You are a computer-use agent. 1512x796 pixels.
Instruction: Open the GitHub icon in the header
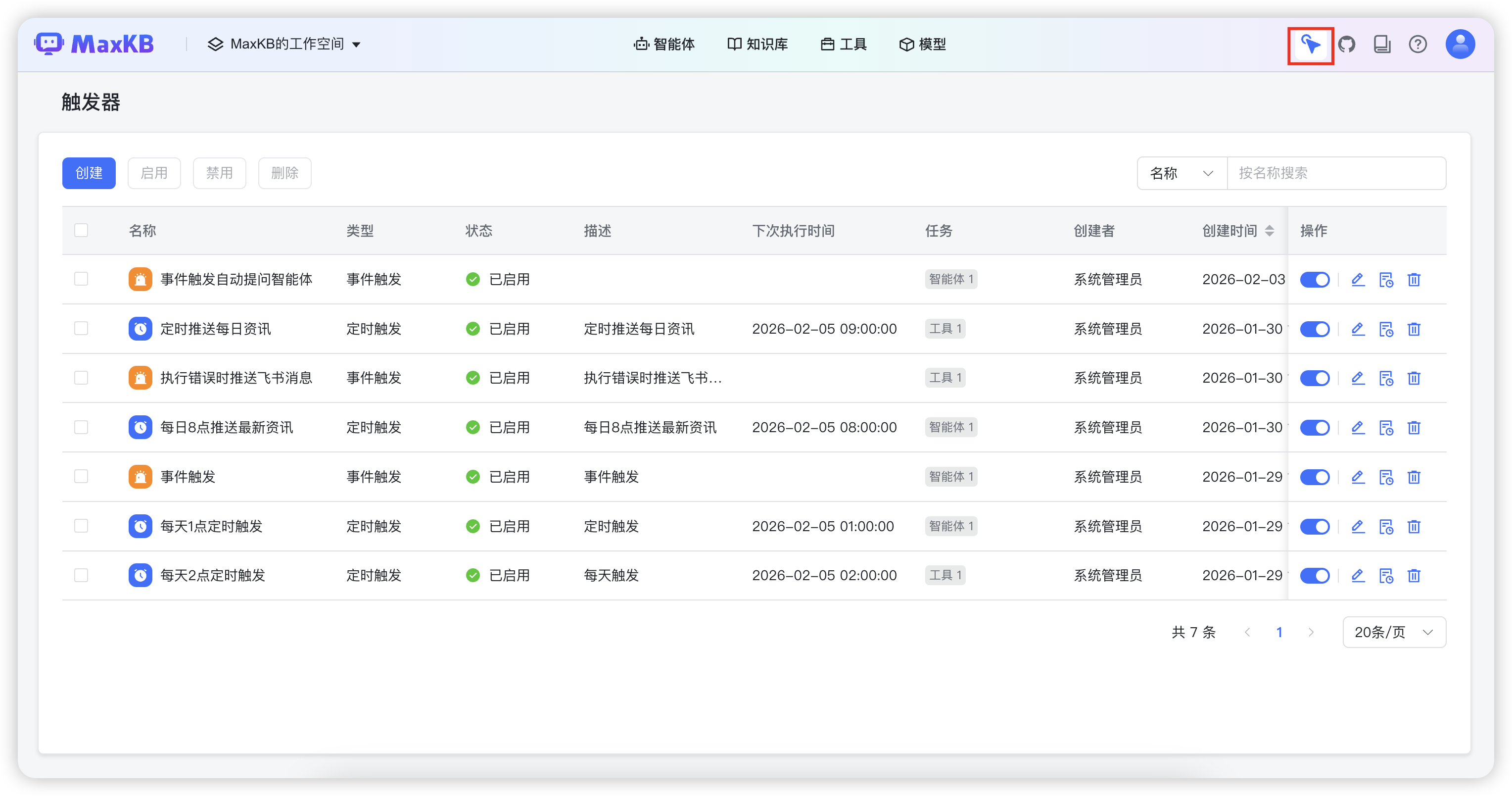(1347, 44)
